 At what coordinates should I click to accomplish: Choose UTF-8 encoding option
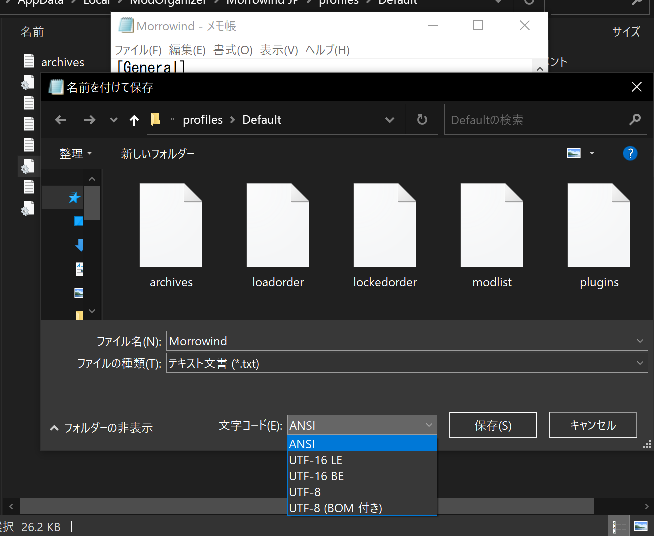305,492
